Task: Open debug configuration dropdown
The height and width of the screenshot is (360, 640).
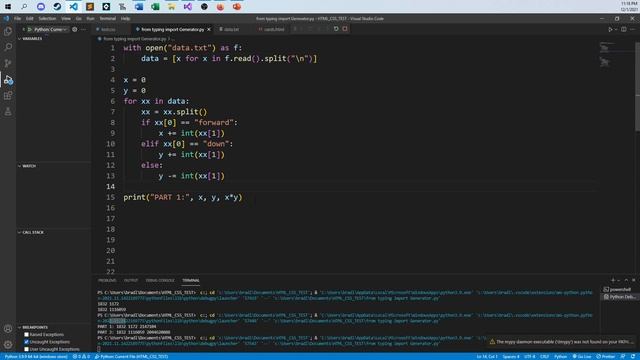Action: [51, 29]
